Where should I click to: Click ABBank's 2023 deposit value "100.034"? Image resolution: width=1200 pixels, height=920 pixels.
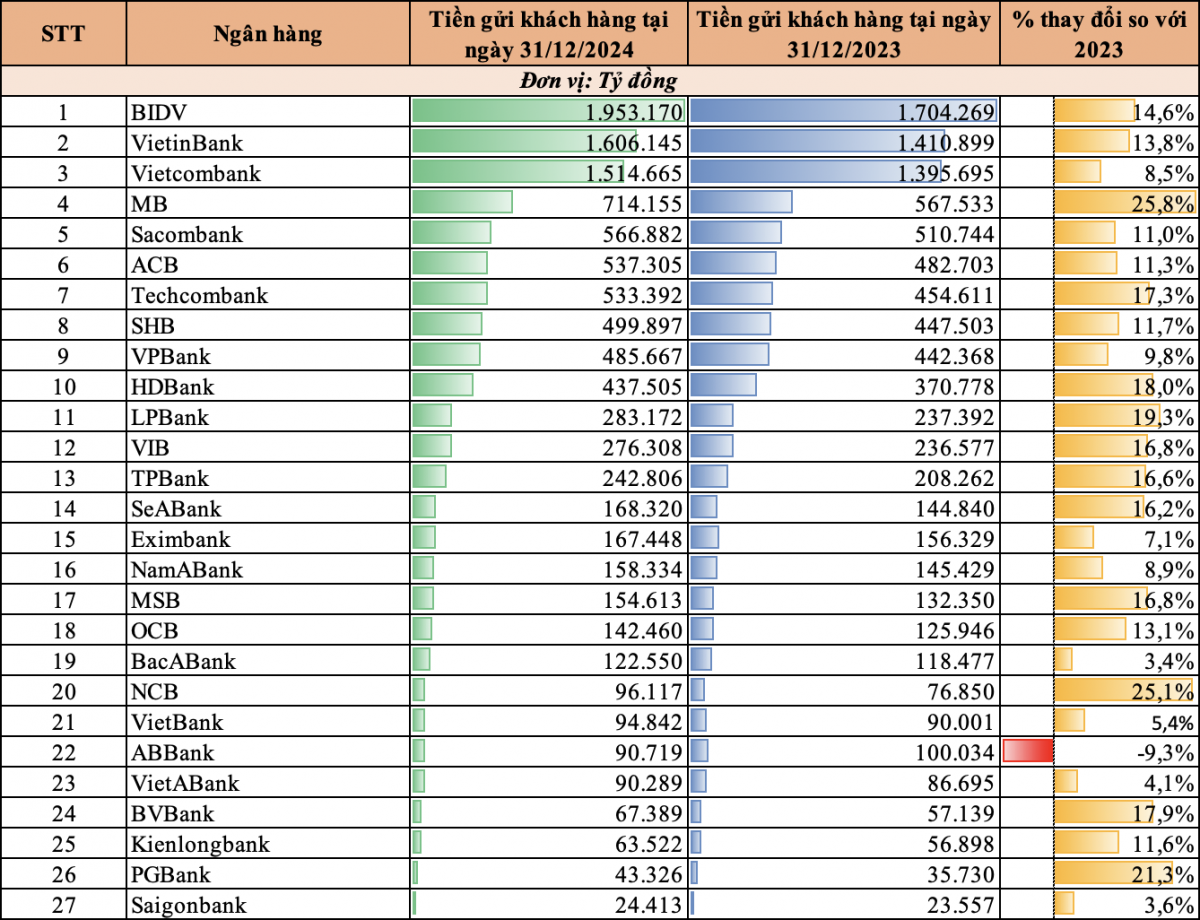(x=957, y=752)
